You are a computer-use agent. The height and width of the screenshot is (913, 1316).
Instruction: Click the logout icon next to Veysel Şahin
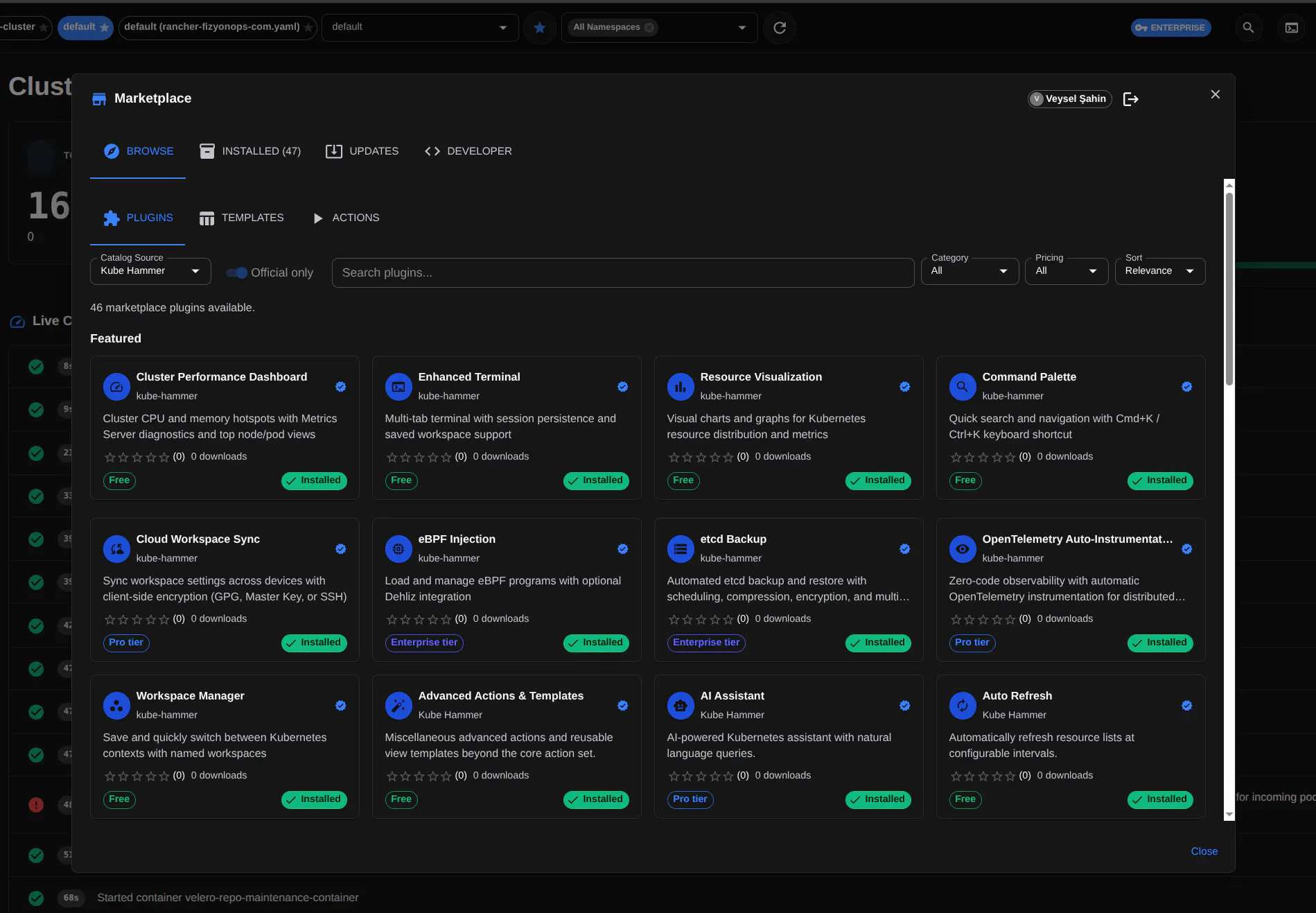tap(1131, 99)
